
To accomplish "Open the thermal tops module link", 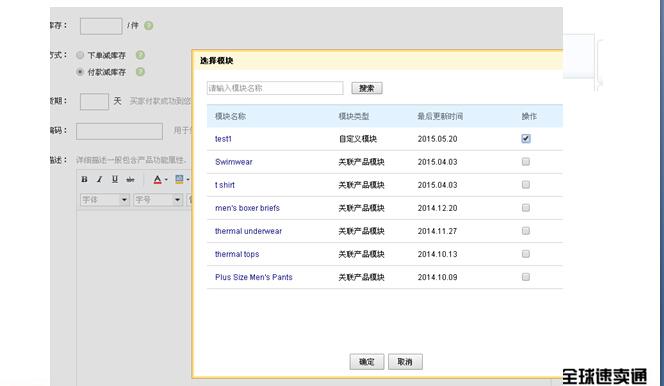I will tap(237, 254).
